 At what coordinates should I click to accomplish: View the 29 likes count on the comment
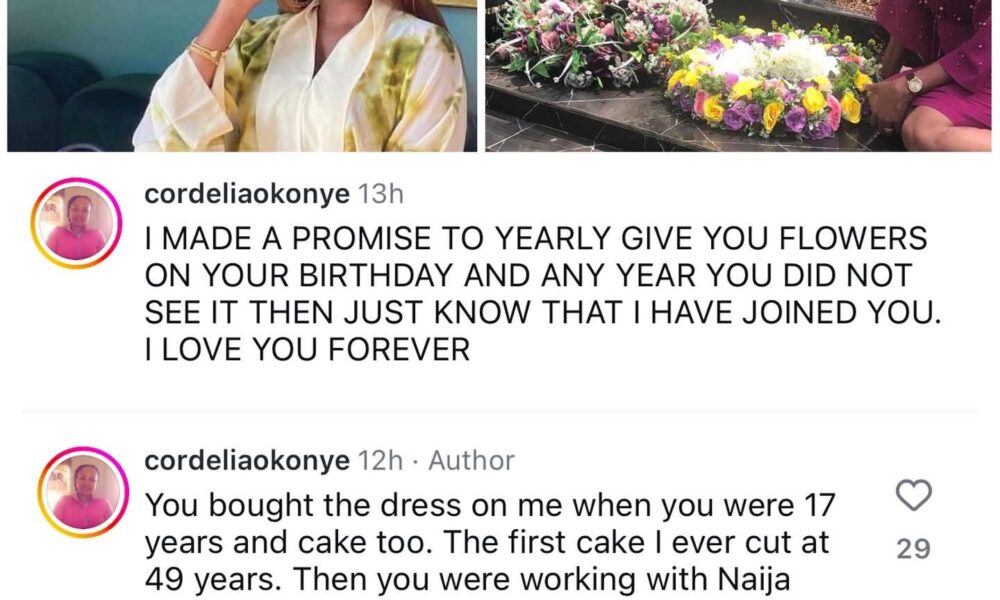tap(914, 548)
